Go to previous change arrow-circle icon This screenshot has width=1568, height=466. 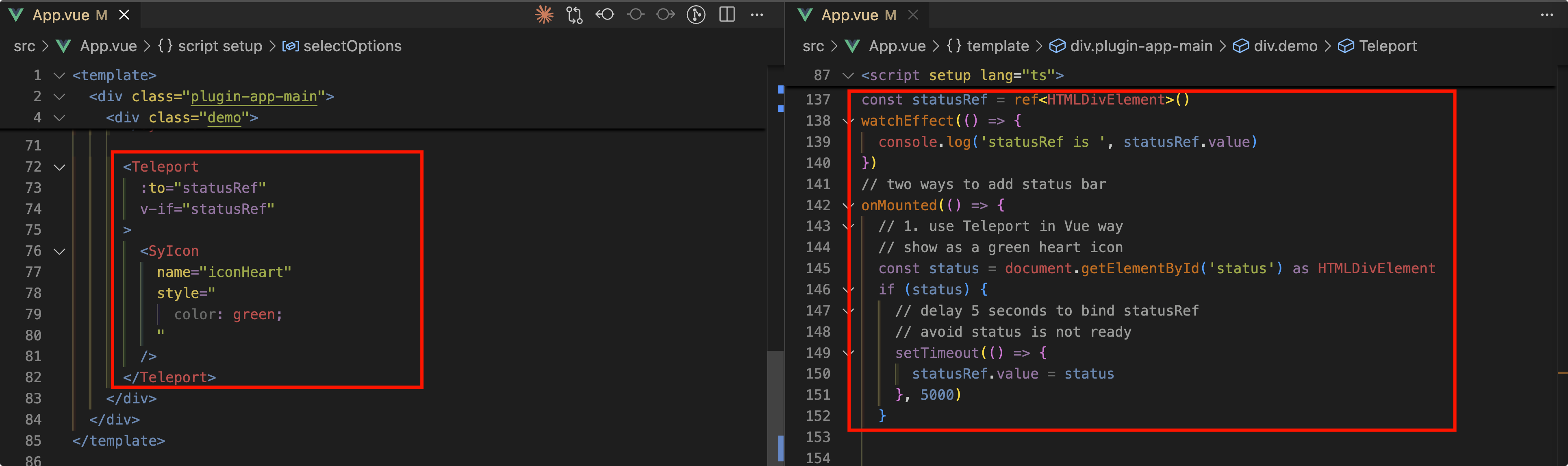604,15
